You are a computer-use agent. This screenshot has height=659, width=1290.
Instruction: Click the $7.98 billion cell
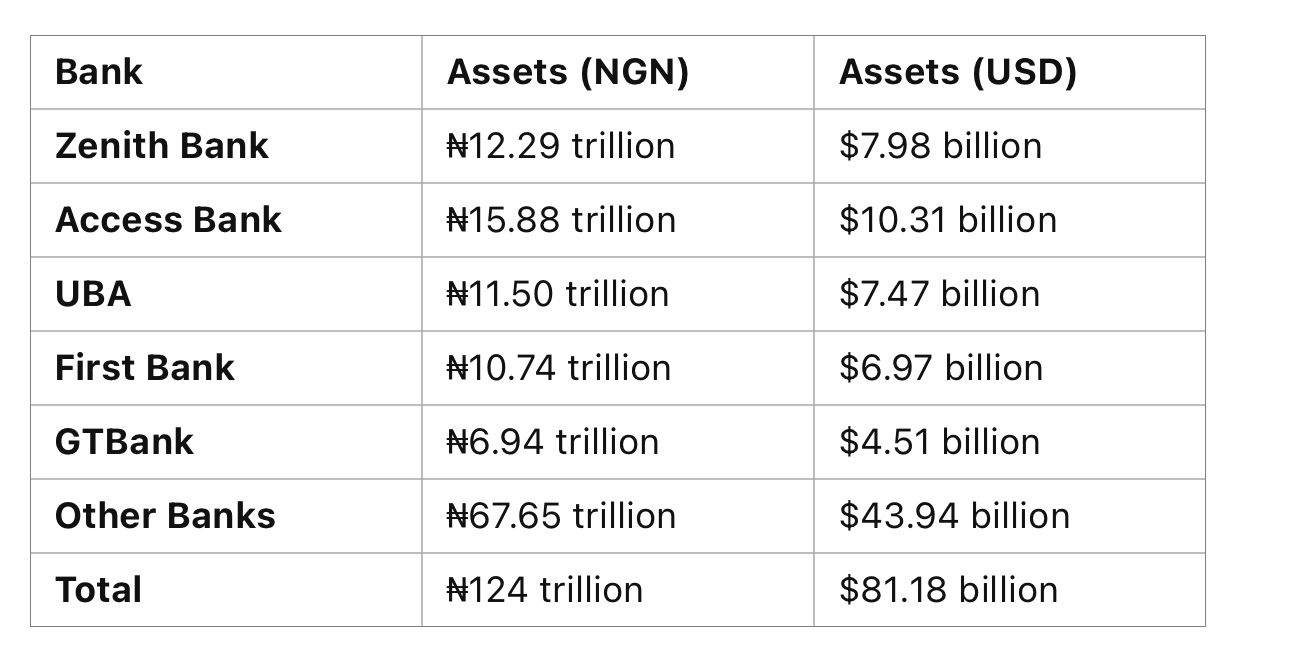940,146
